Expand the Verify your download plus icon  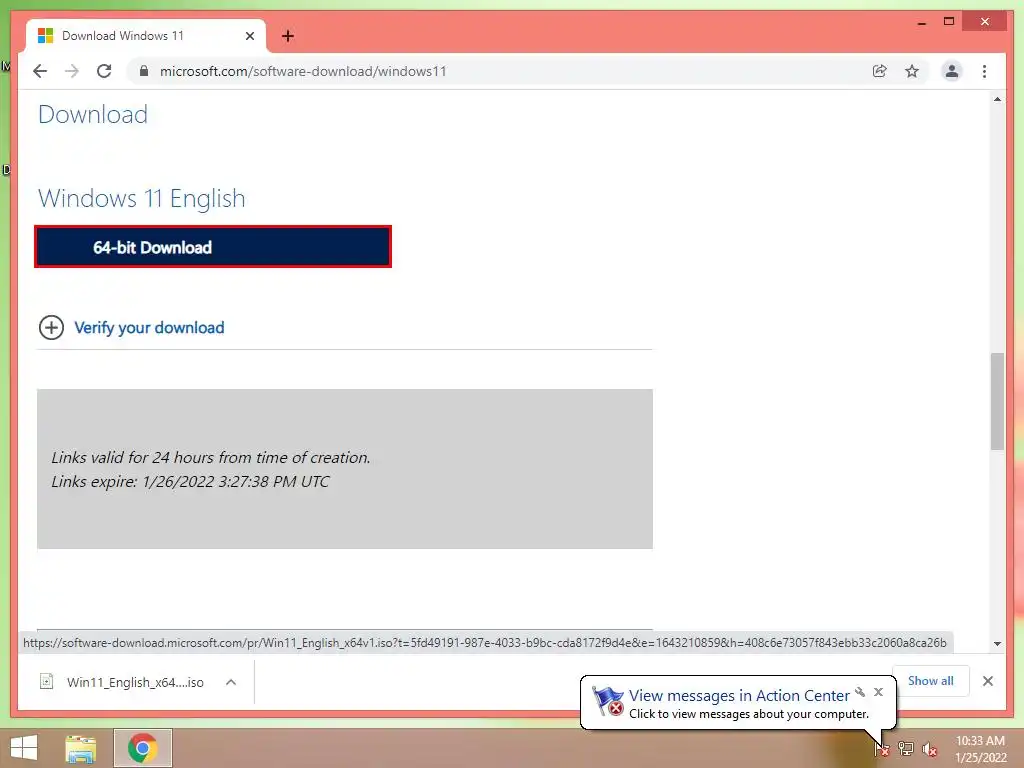(52, 327)
